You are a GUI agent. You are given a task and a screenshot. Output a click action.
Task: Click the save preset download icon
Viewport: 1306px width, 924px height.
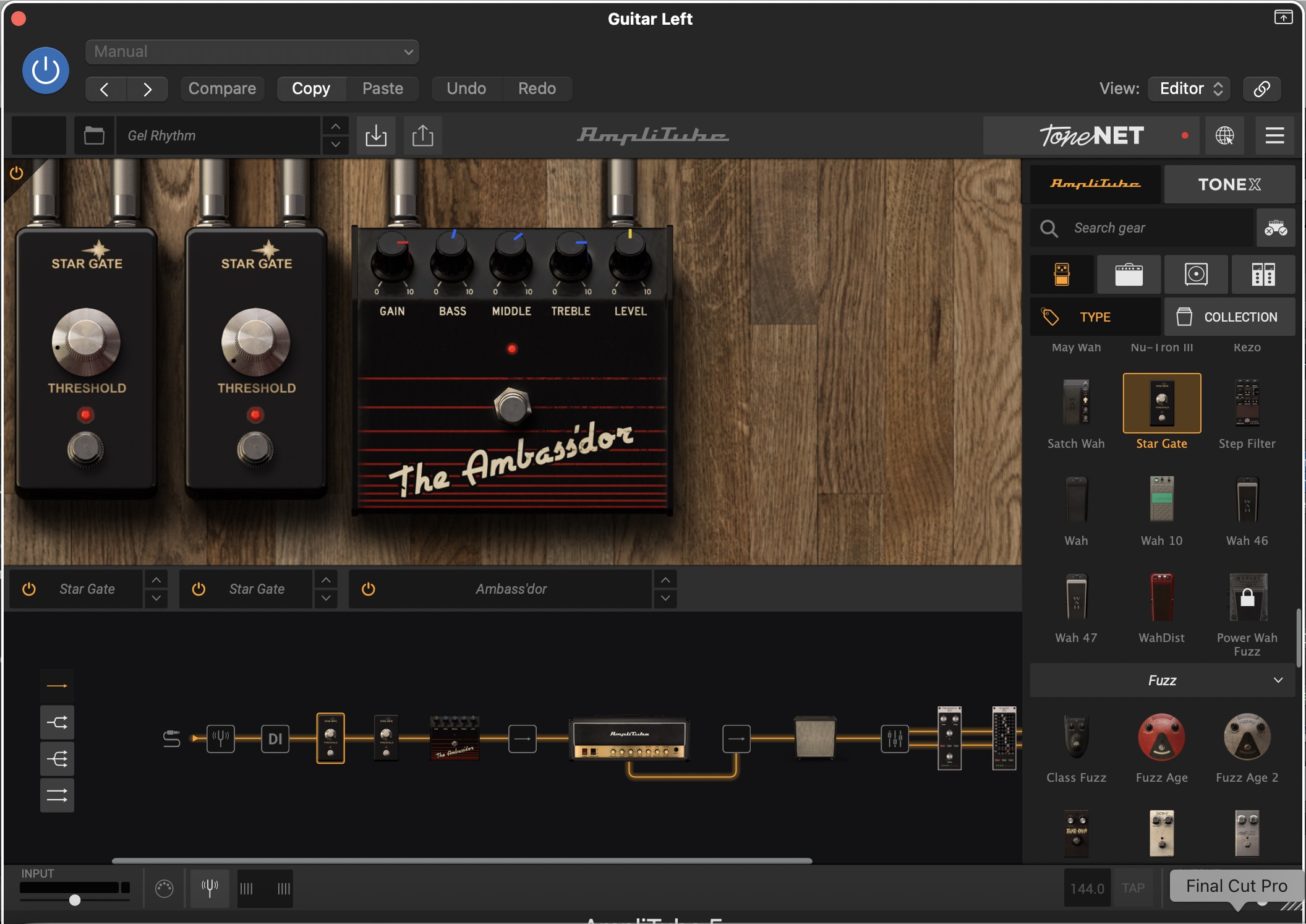tap(375, 135)
